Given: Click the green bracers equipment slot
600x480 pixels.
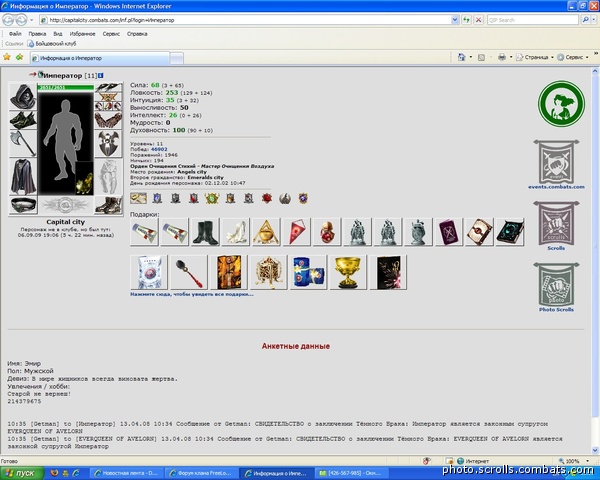Looking at the screenshot, I should (x=23, y=120).
